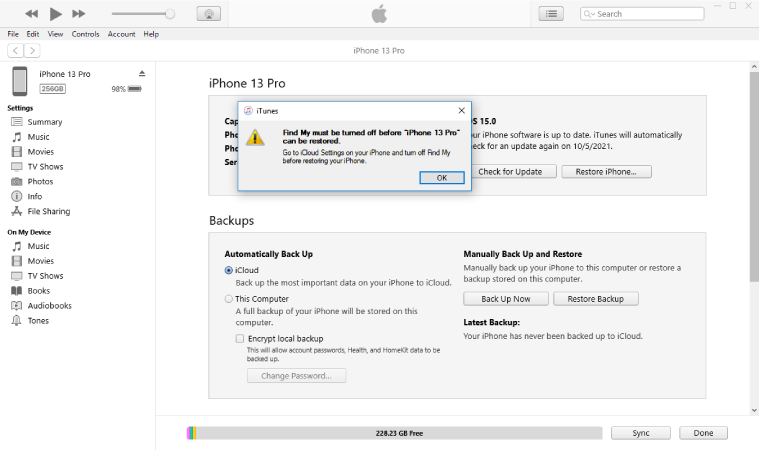Adjust the volume slider knob
The height and width of the screenshot is (450, 759).
coord(170,14)
